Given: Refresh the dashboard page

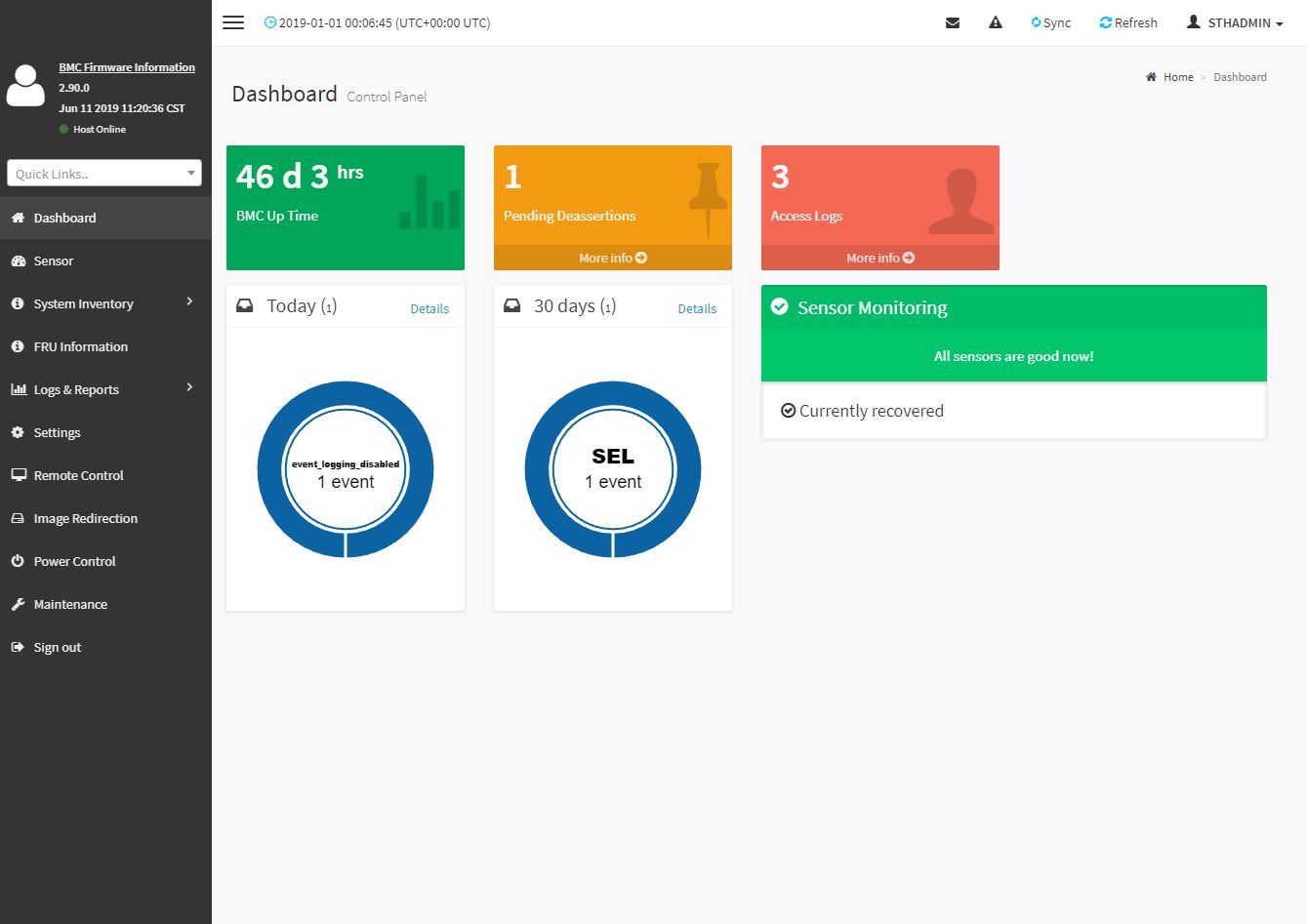Looking at the screenshot, I should coord(1127,22).
